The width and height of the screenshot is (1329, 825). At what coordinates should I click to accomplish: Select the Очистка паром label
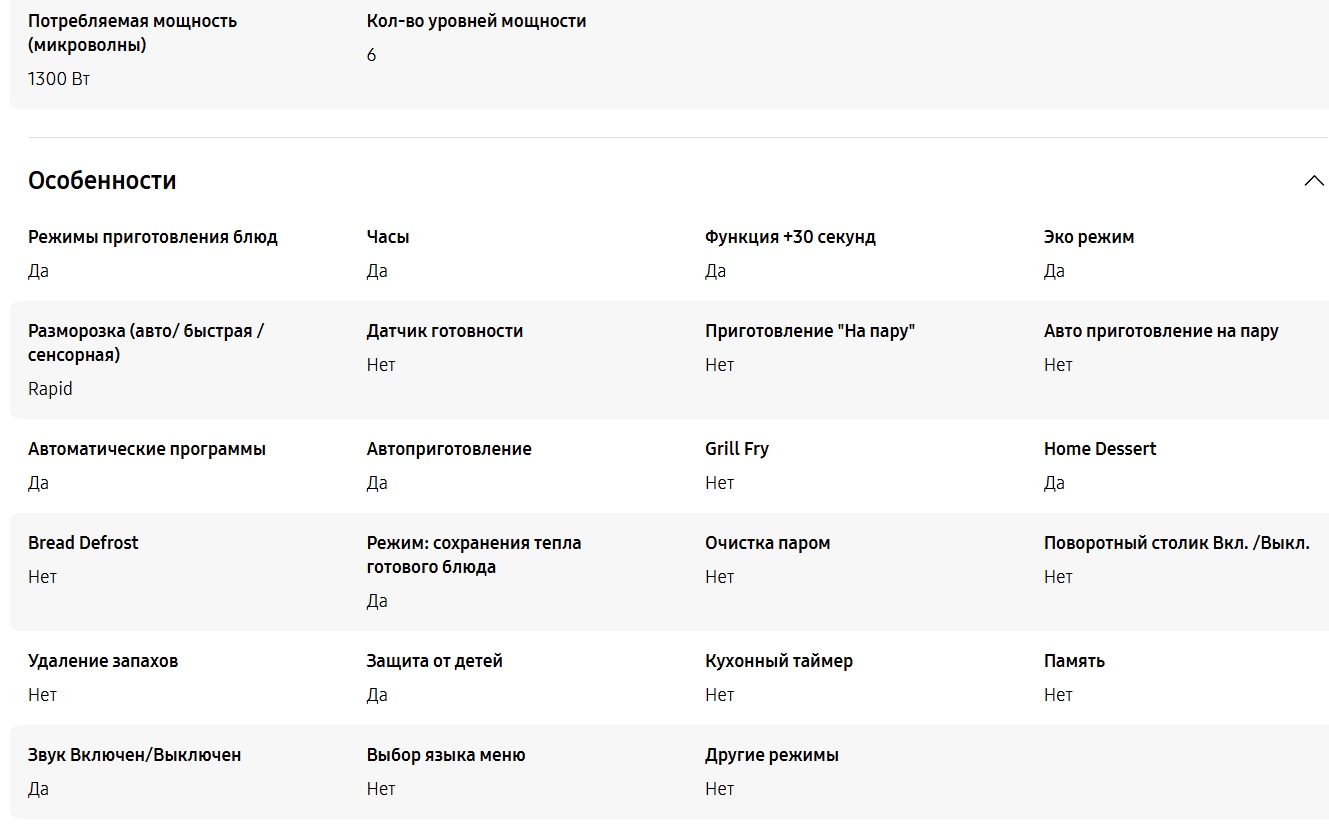click(x=768, y=543)
